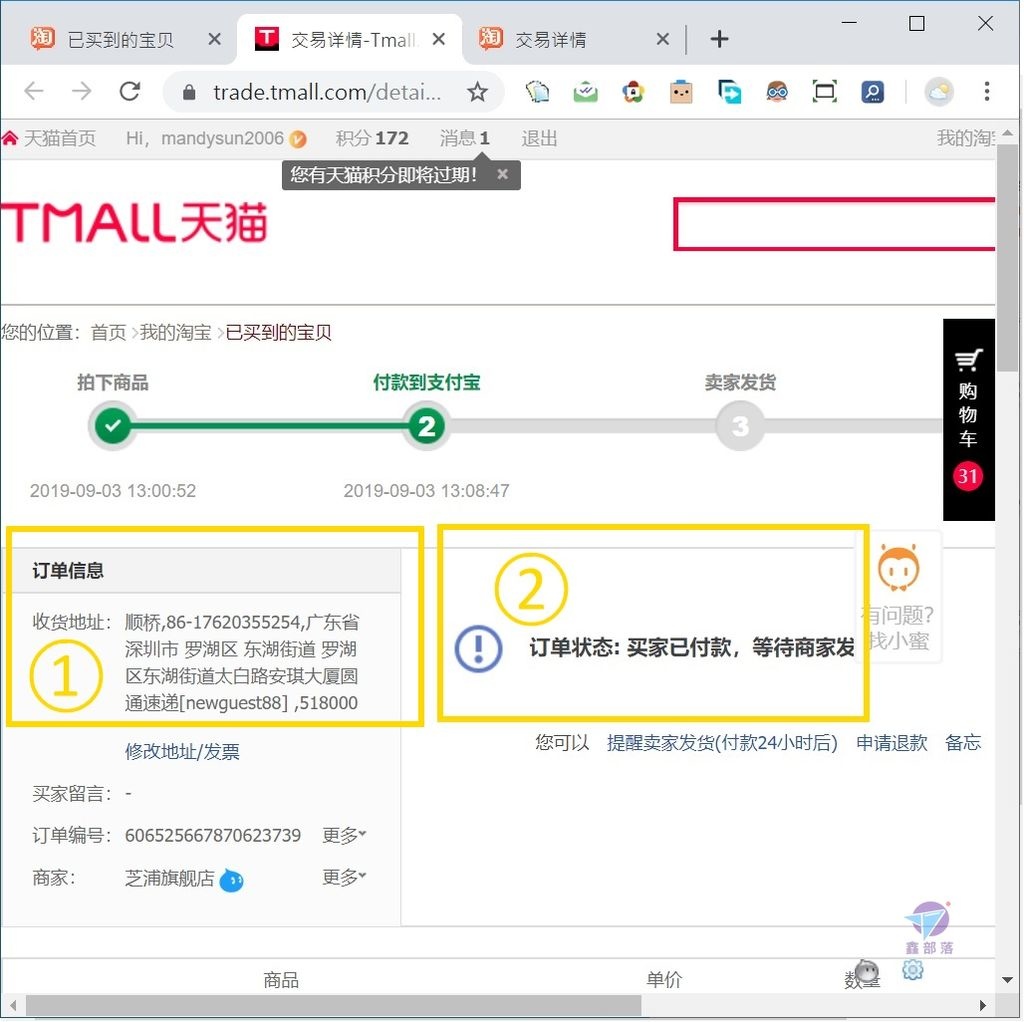Click the blue Wangwang chat icon beside 芝浦旗舰店
Image resolution: width=1024 pixels, height=1022 pixels.
click(x=231, y=880)
